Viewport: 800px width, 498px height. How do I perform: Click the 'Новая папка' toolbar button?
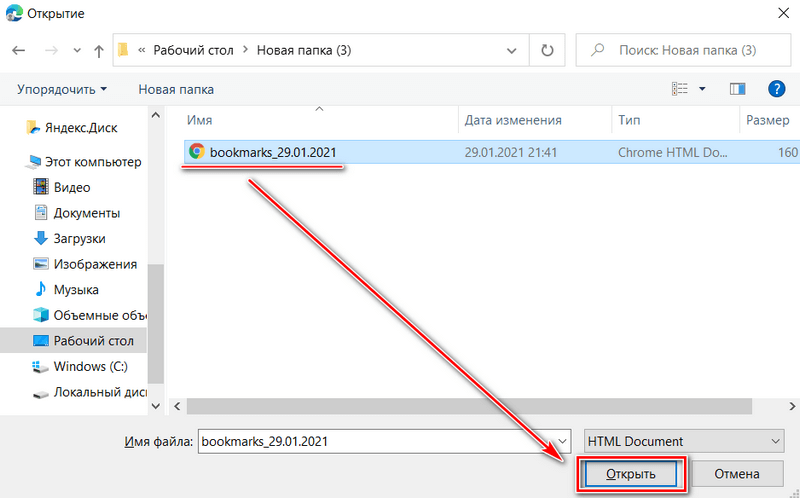(x=176, y=89)
